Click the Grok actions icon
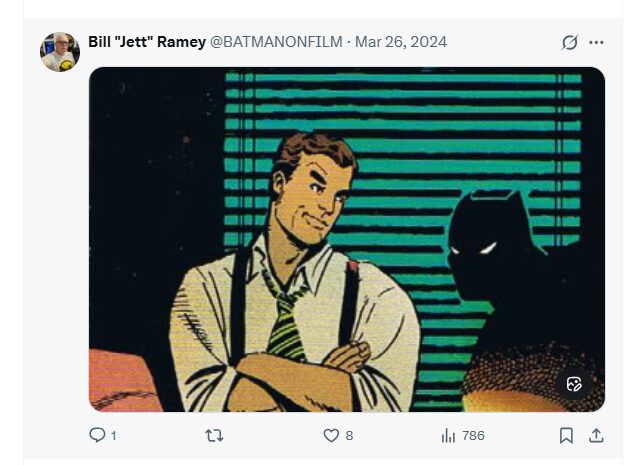This screenshot has height=465, width=640. tap(570, 42)
